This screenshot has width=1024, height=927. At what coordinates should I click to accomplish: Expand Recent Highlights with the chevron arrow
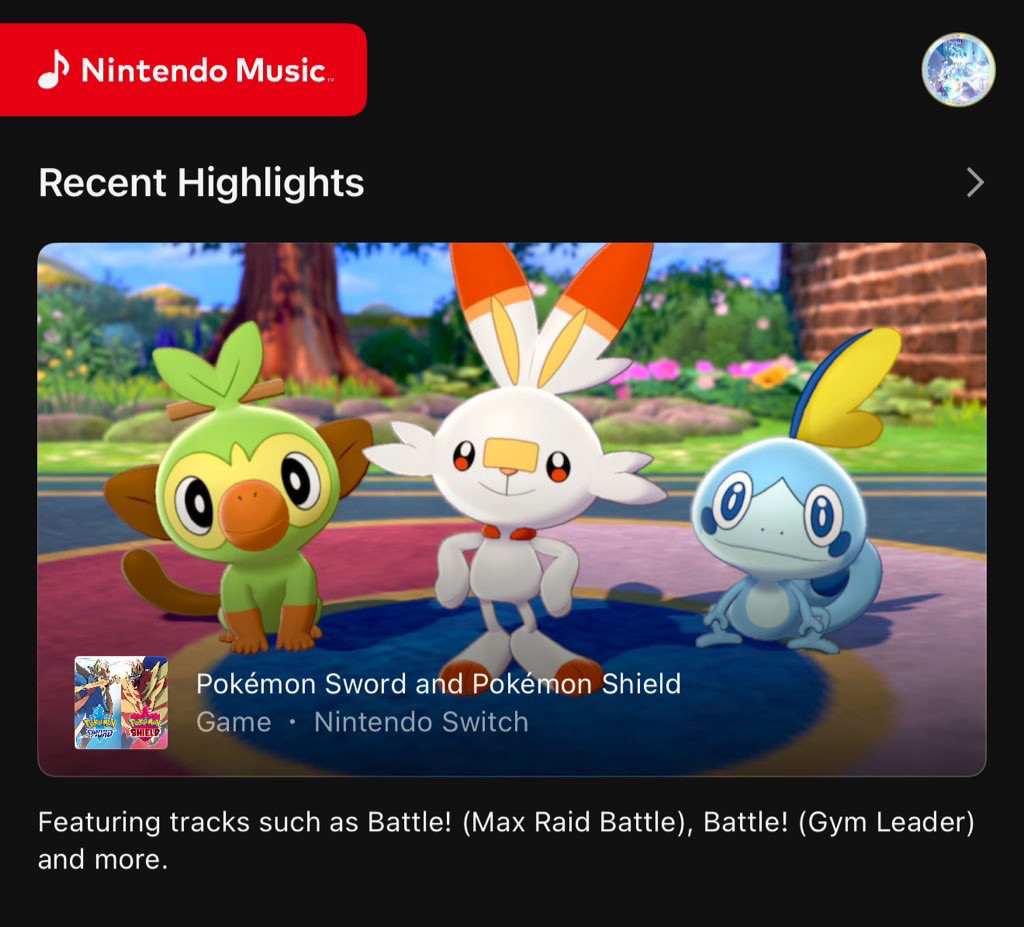click(974, 182)
